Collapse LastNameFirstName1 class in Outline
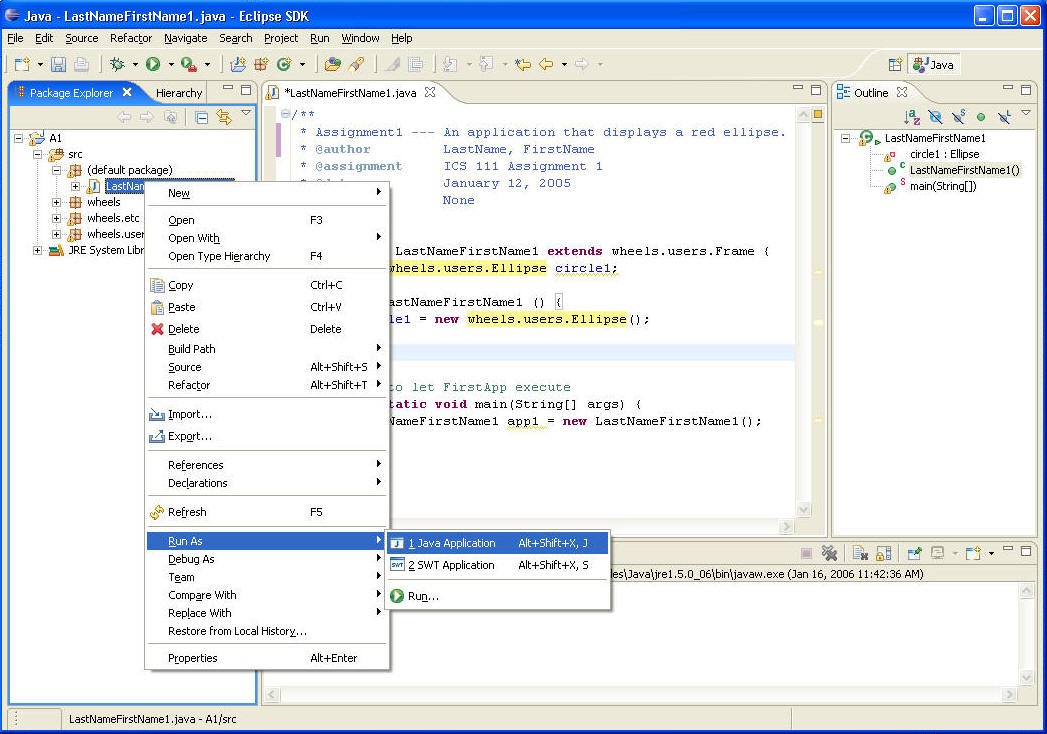Viewport: 1047px width, 734px height. pyautogui.click(x=845, y=138)
